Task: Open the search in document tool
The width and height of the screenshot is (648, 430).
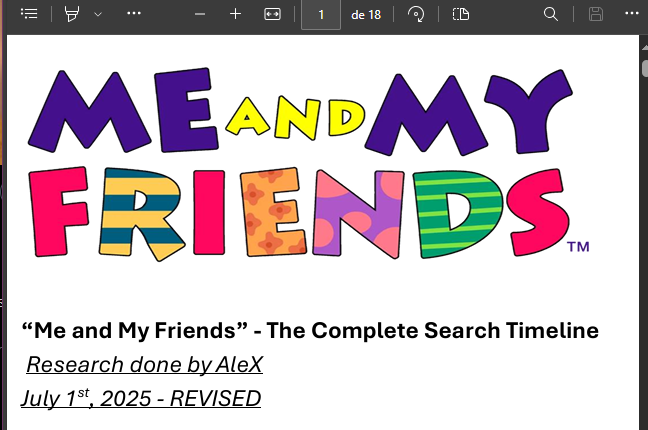Action: coord(550,14)
